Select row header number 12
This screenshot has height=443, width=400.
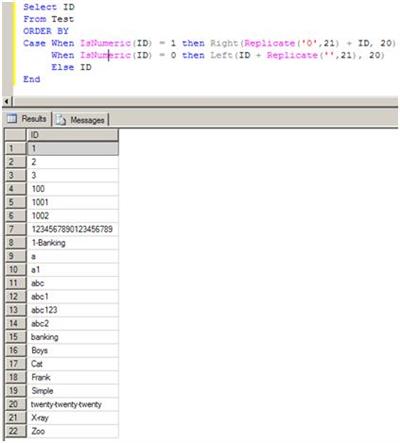[15, 296]
